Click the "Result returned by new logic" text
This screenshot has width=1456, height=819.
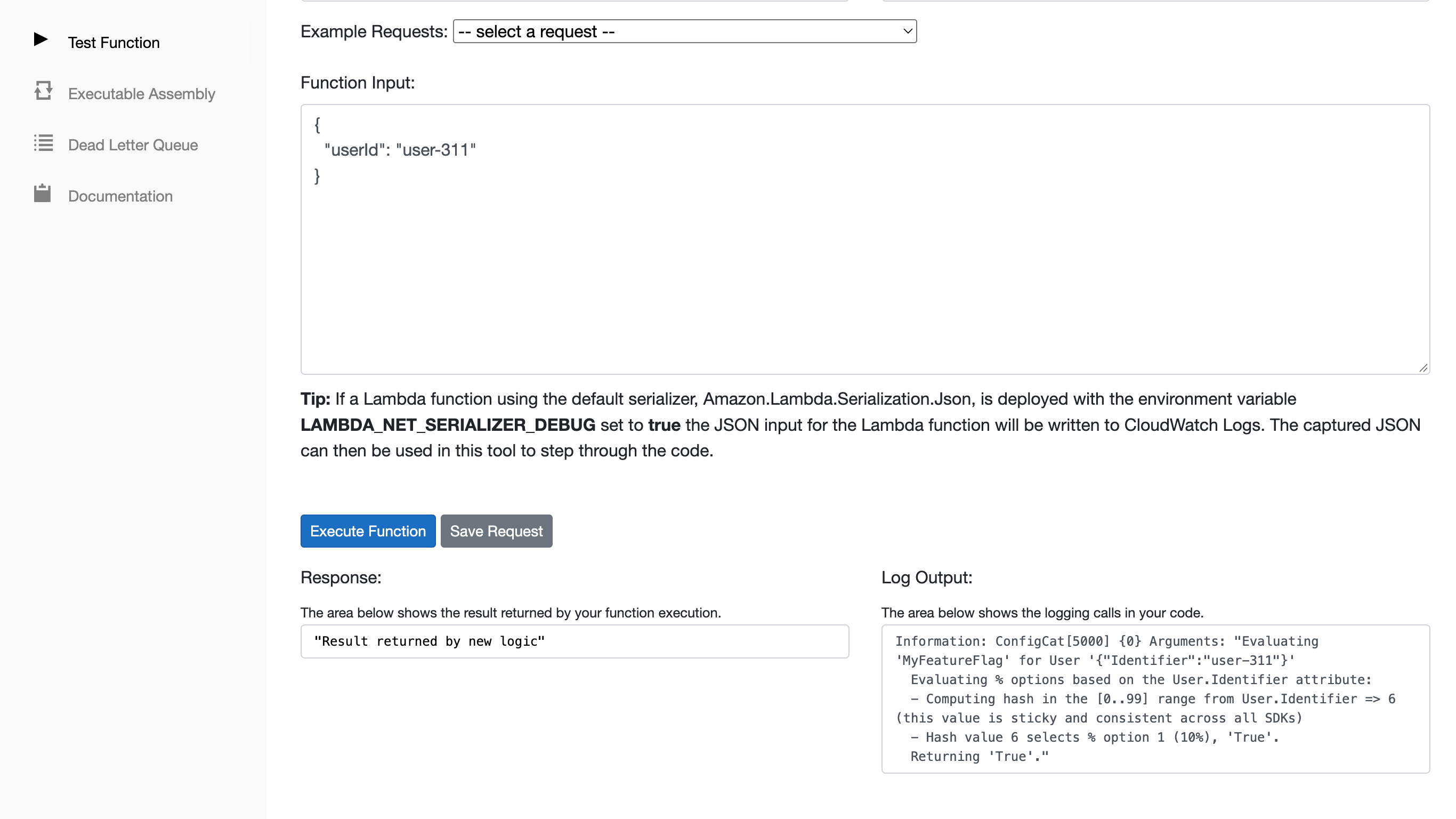[430, 641]
